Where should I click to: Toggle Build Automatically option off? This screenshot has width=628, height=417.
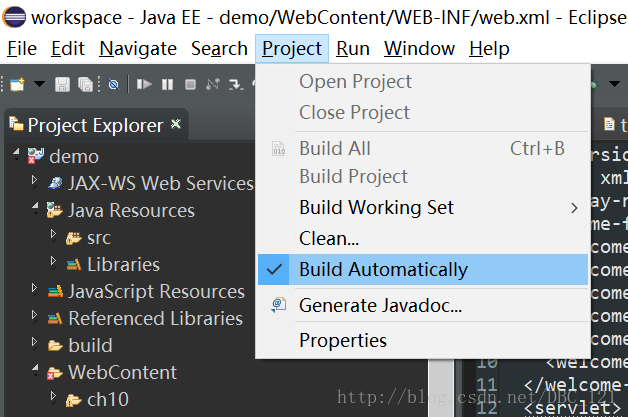383,269
